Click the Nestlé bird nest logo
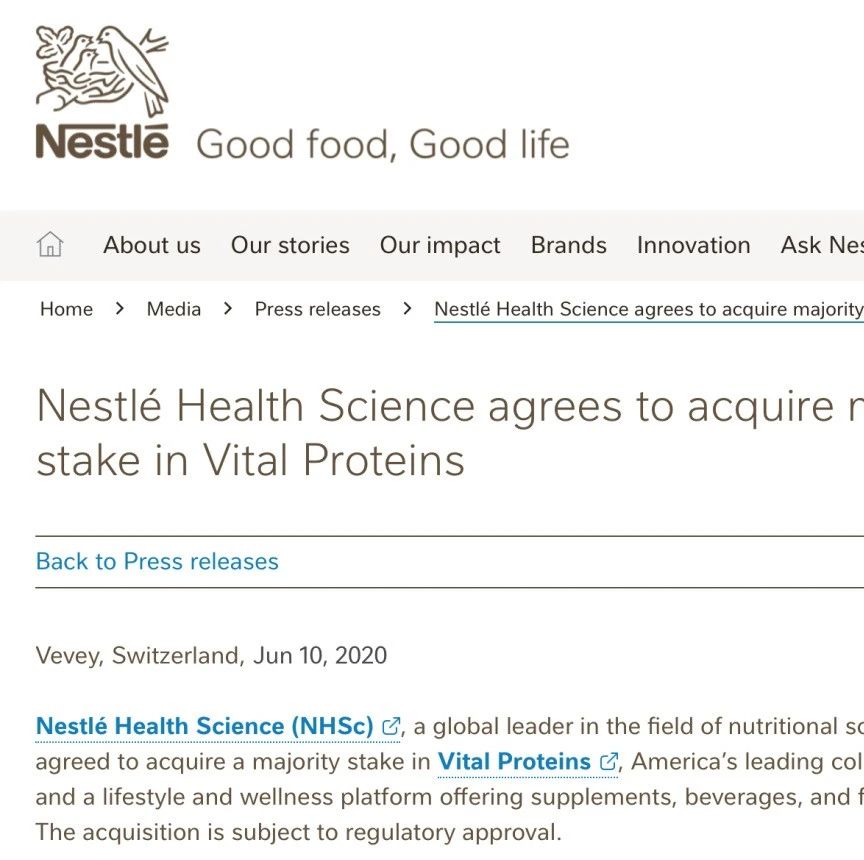 pyautogui.click(x=102, y=92)
